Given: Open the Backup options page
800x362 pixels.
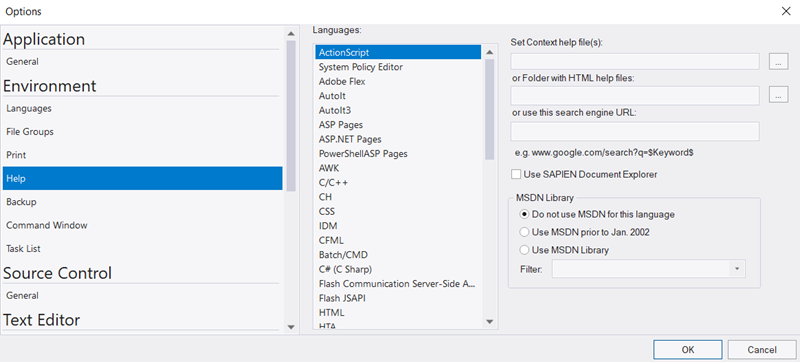Looking at the screenshot, I should pos(142,202).
